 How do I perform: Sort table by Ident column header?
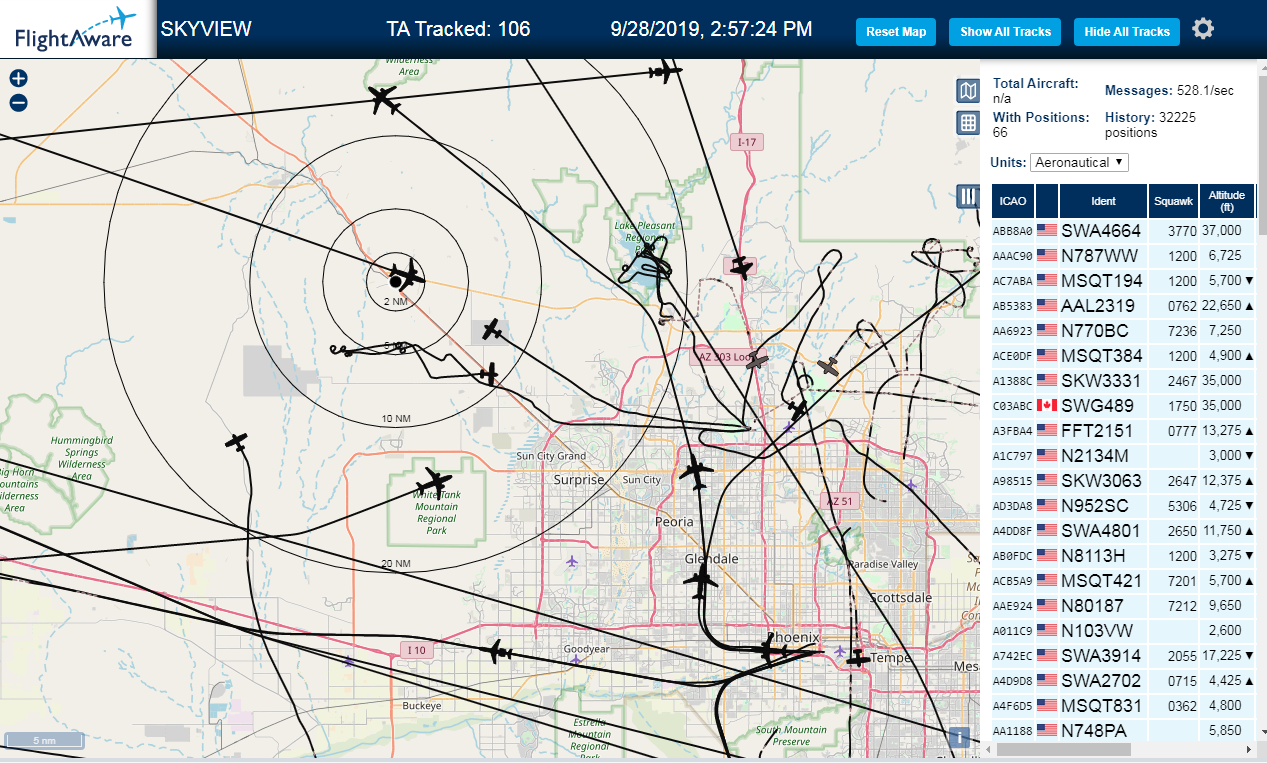(x=1103, y=201)
